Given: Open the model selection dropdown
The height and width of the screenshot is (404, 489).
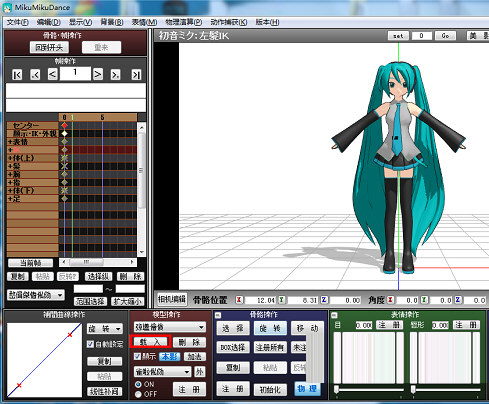Looking at the screenshot, I should [170, 327].
